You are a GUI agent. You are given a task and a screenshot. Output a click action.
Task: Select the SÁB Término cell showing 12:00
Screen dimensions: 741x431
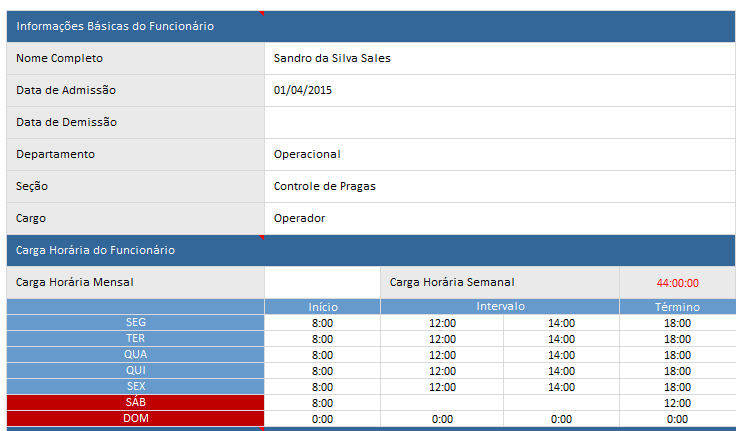(677, 403)
